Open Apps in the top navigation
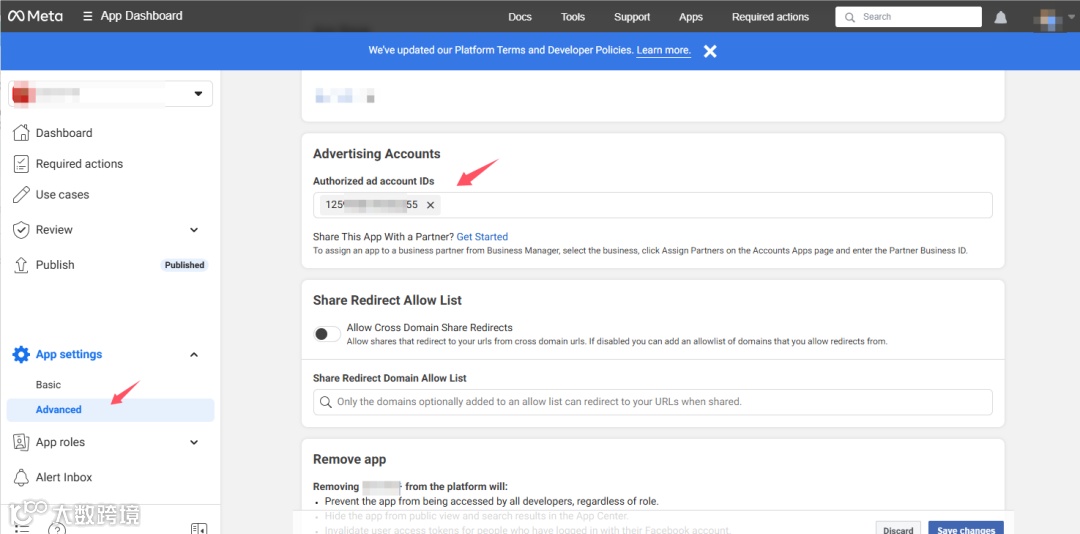This screenshot has height=534, width=1080. [691, 17]
